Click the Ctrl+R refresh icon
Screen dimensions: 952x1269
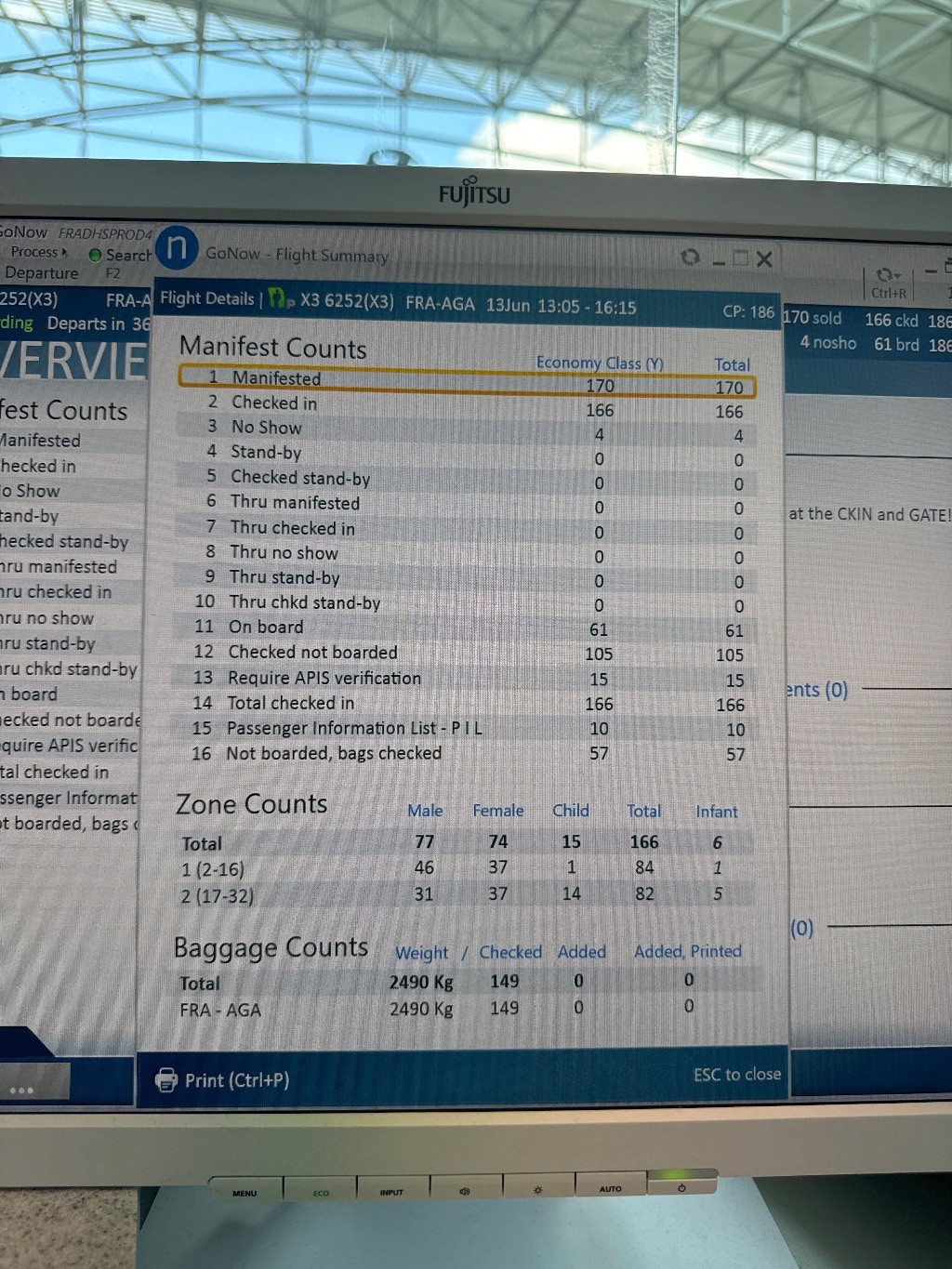[x=888, y=276]
